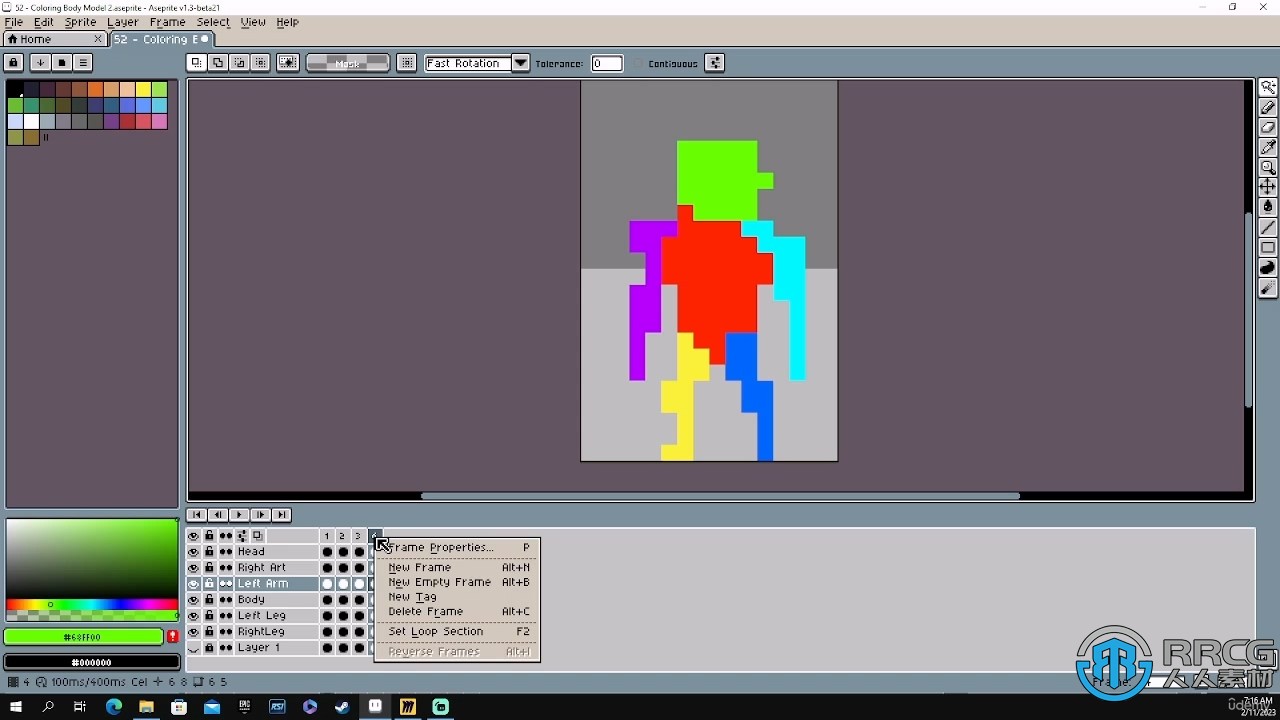Open the Sprite menu

pos(80,22)
